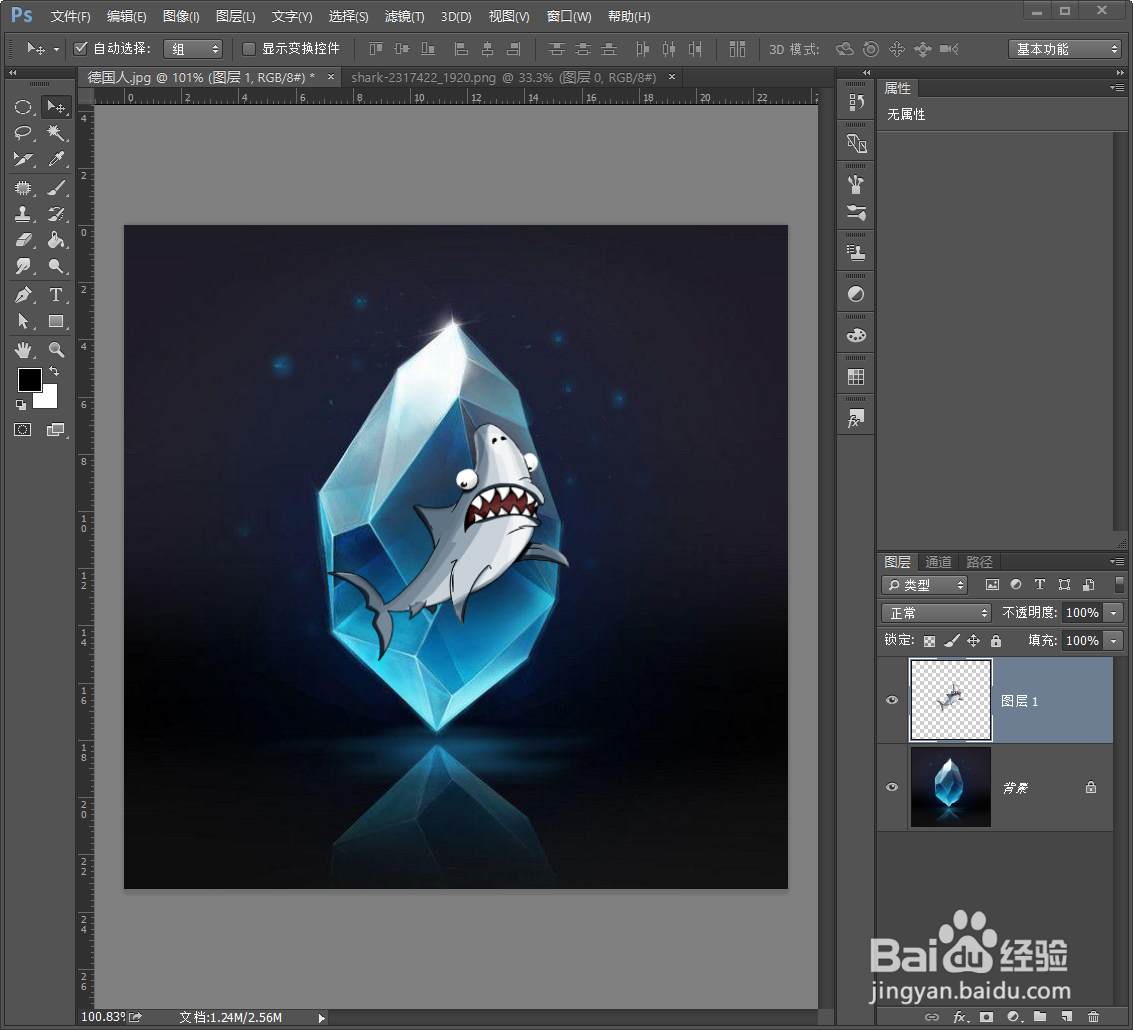Select the Clone Stamp tool
Image resolution: width=1133 pixels, height=1030 pixels.
click(23, 214)
